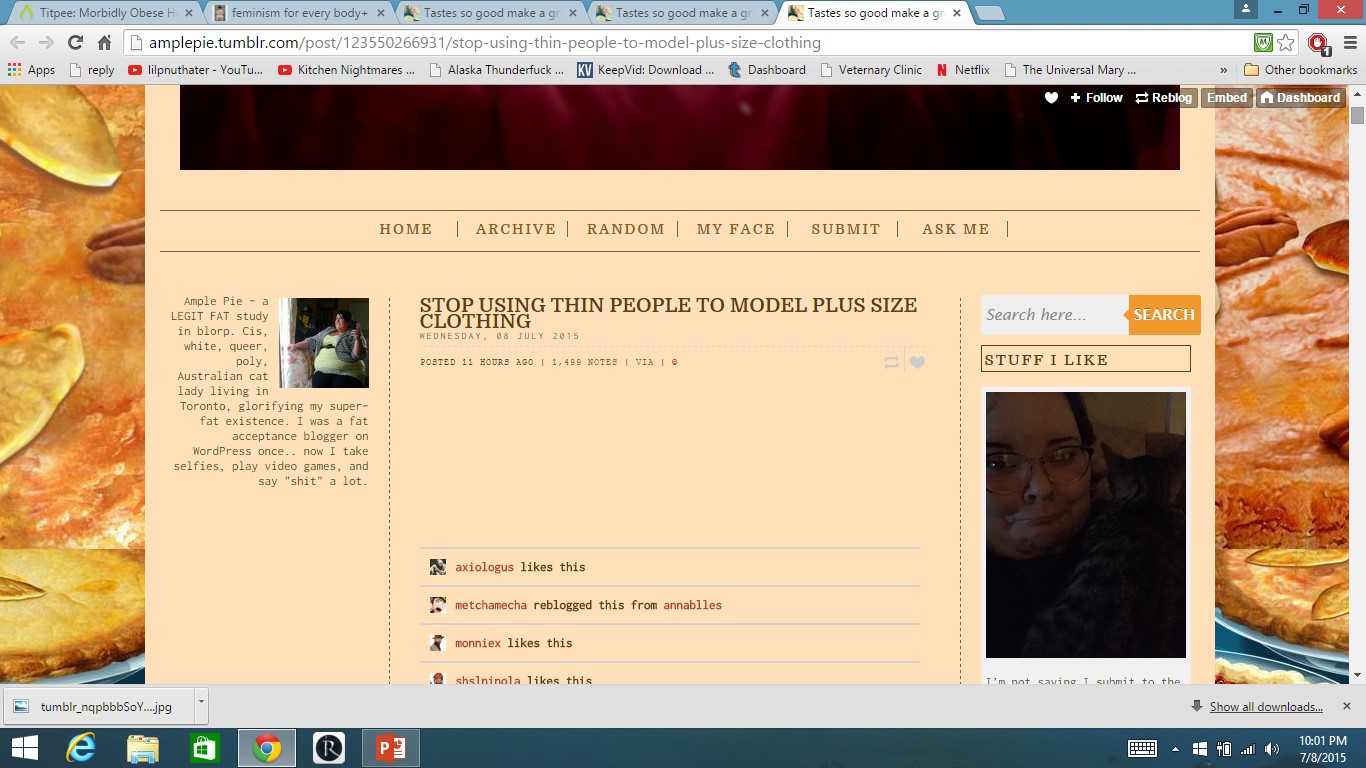
Task: Open ARCHIVE in the blog navigation
Action: click(516, 229)
